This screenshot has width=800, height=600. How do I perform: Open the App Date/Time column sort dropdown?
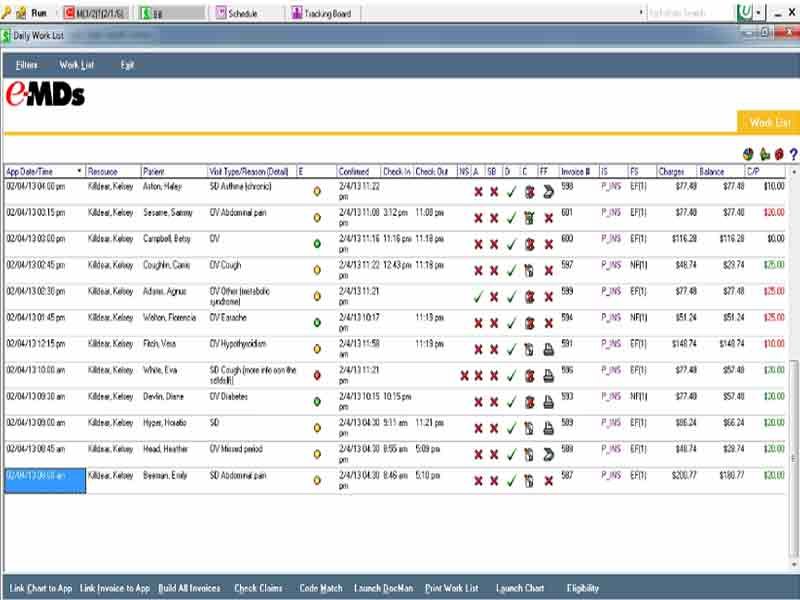79,171
